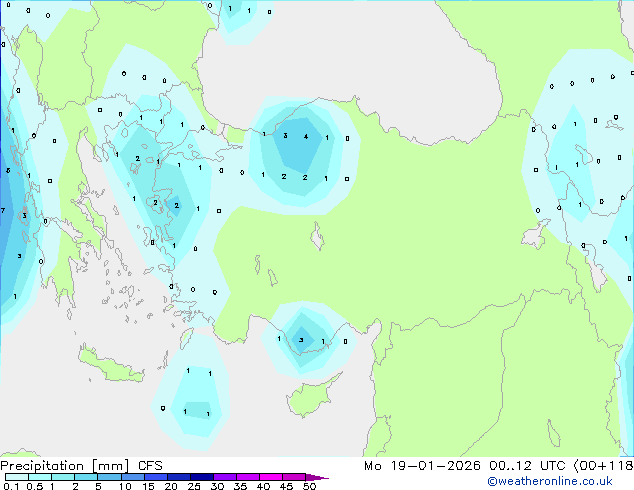Click the Crete island on the map
634x490 pixels.
(x=110, y=366)
